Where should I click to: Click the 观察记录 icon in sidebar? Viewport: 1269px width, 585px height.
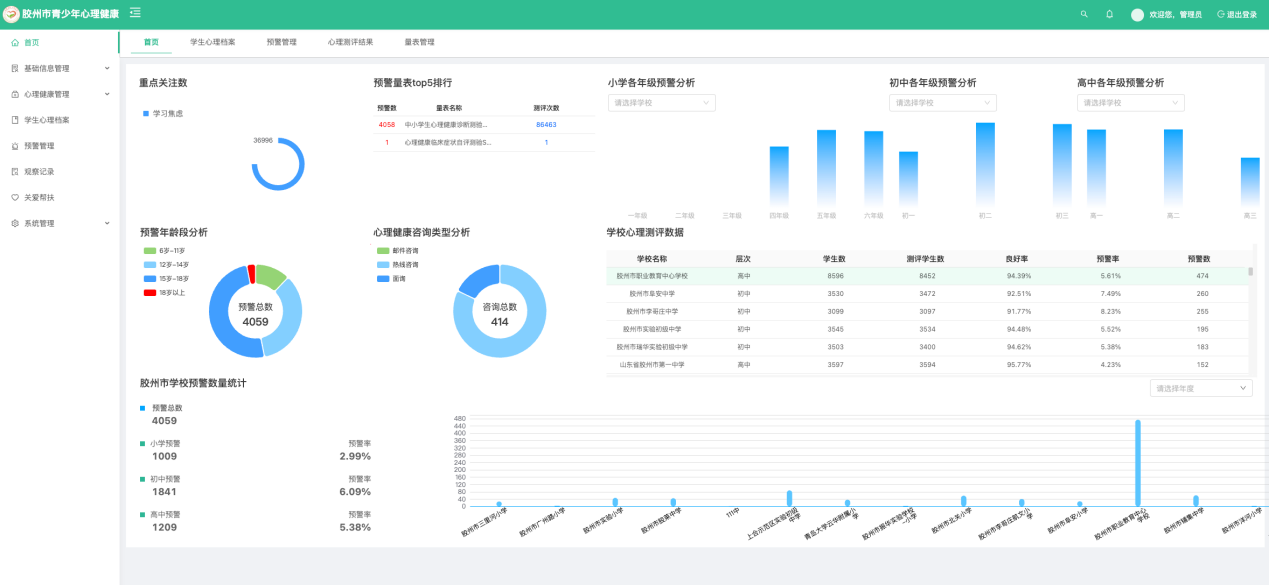point(15,172)
